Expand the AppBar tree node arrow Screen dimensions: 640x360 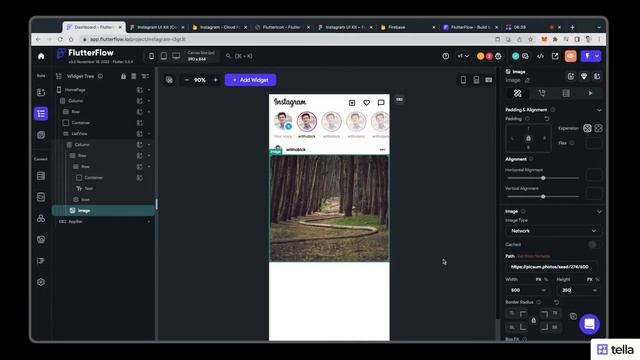click(x=149, y=222)
